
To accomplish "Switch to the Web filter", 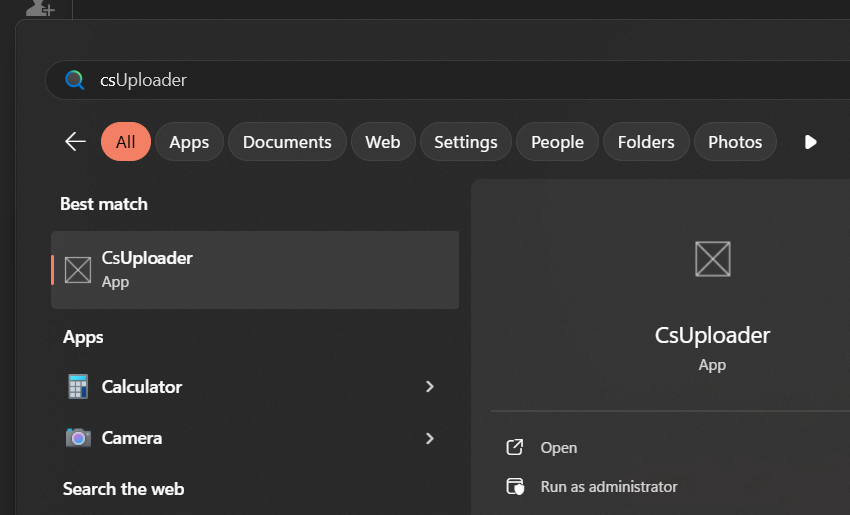I will [382, 142].
